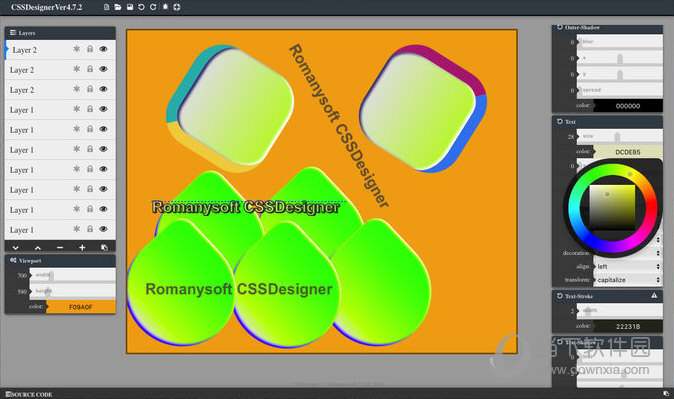Remove the layer with the minus icon
Screen dimensions: 674x399
(x=60, y=248)
